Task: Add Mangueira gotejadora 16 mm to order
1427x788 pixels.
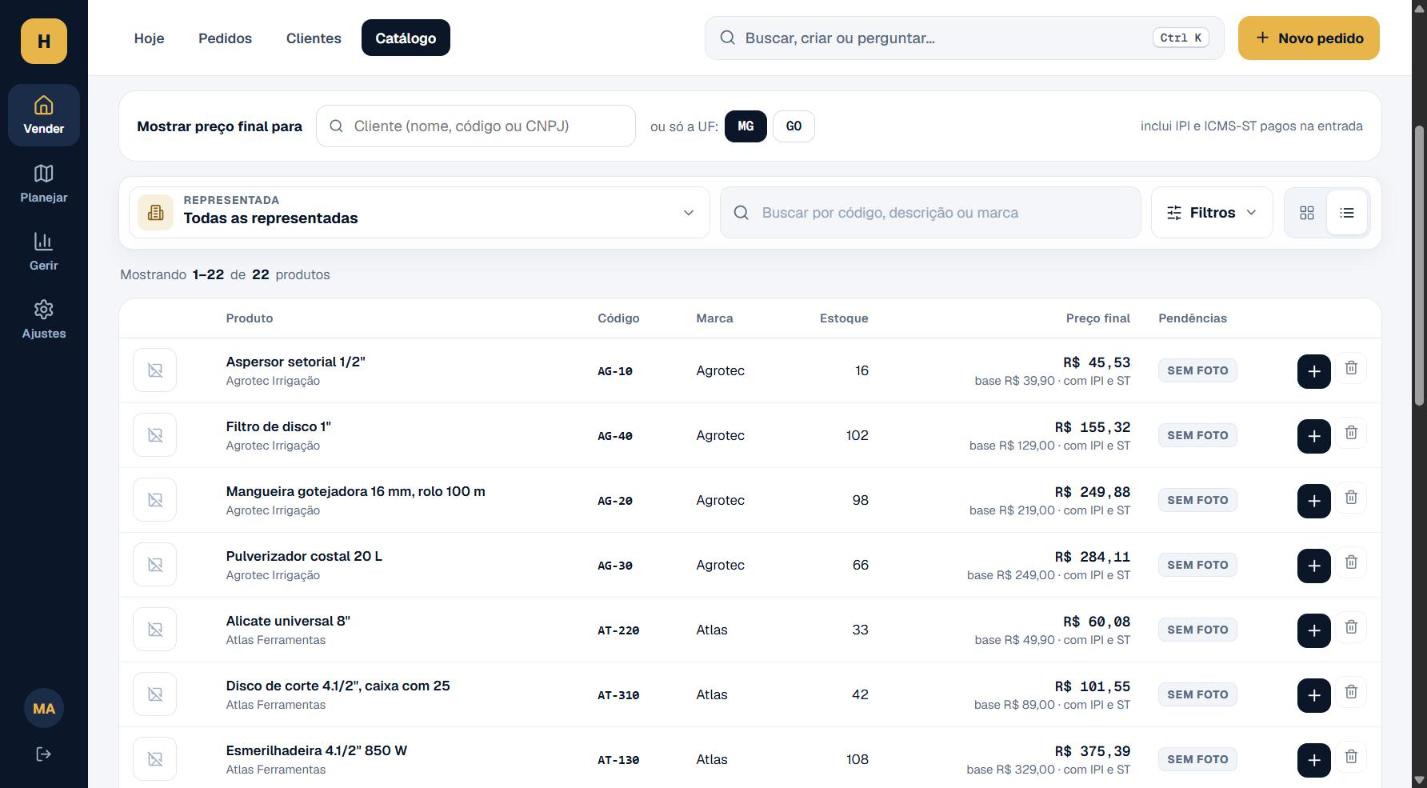Action: click(1314, 501)
